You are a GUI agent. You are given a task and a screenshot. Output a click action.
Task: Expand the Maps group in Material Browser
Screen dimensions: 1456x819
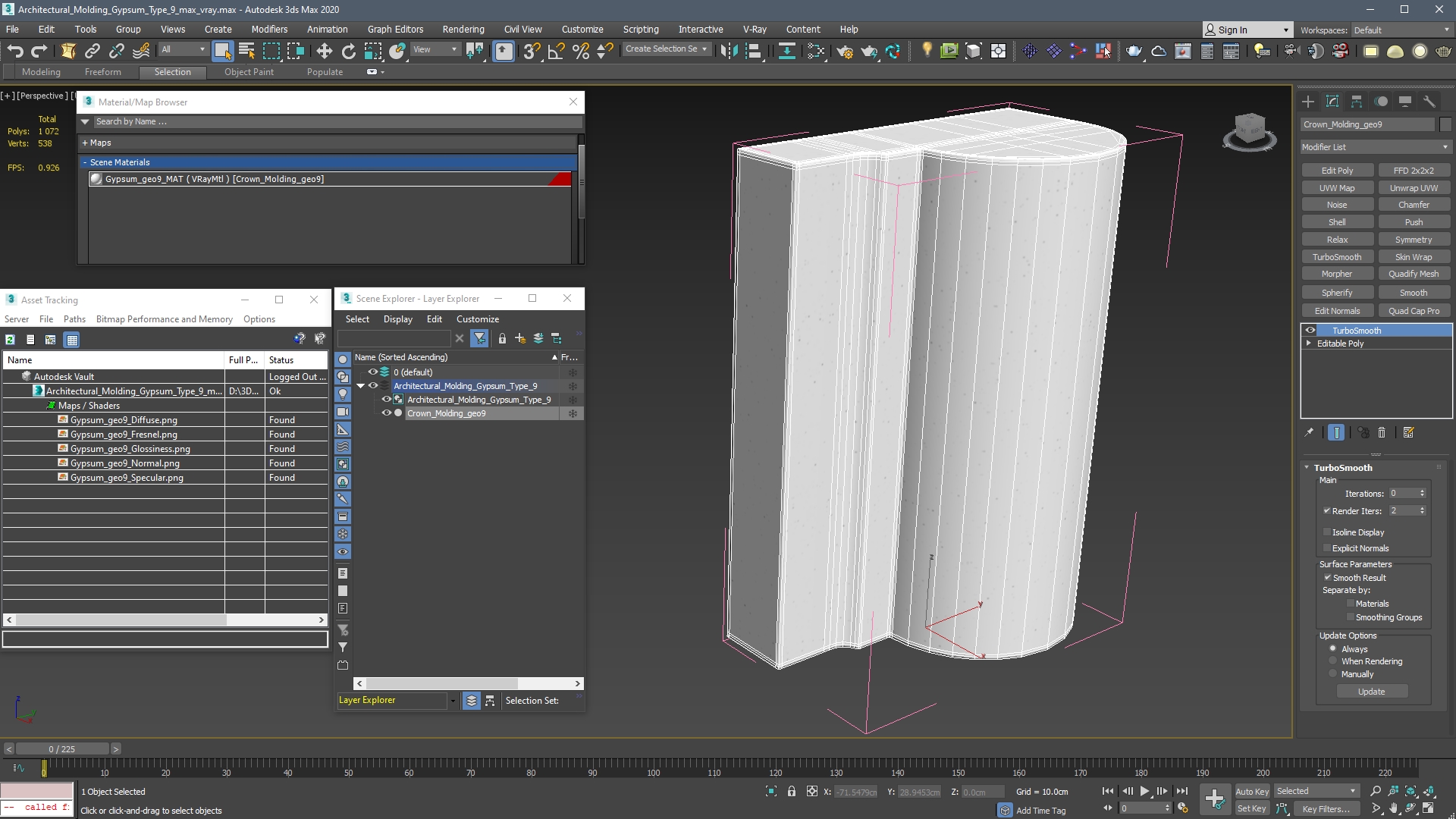tap(85, 143)
